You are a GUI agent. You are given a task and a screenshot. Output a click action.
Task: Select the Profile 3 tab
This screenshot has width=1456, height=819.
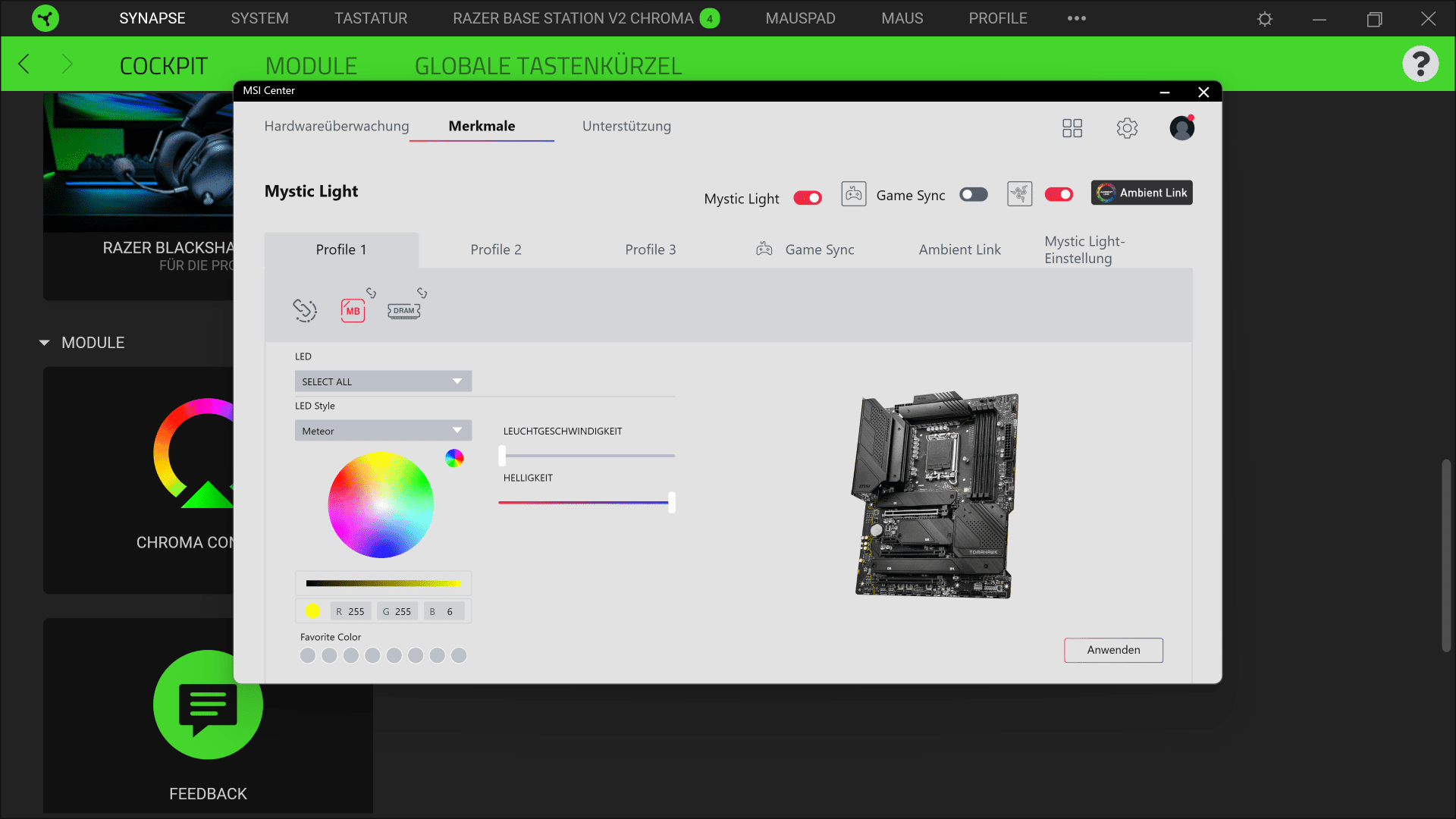pos(651,249)
